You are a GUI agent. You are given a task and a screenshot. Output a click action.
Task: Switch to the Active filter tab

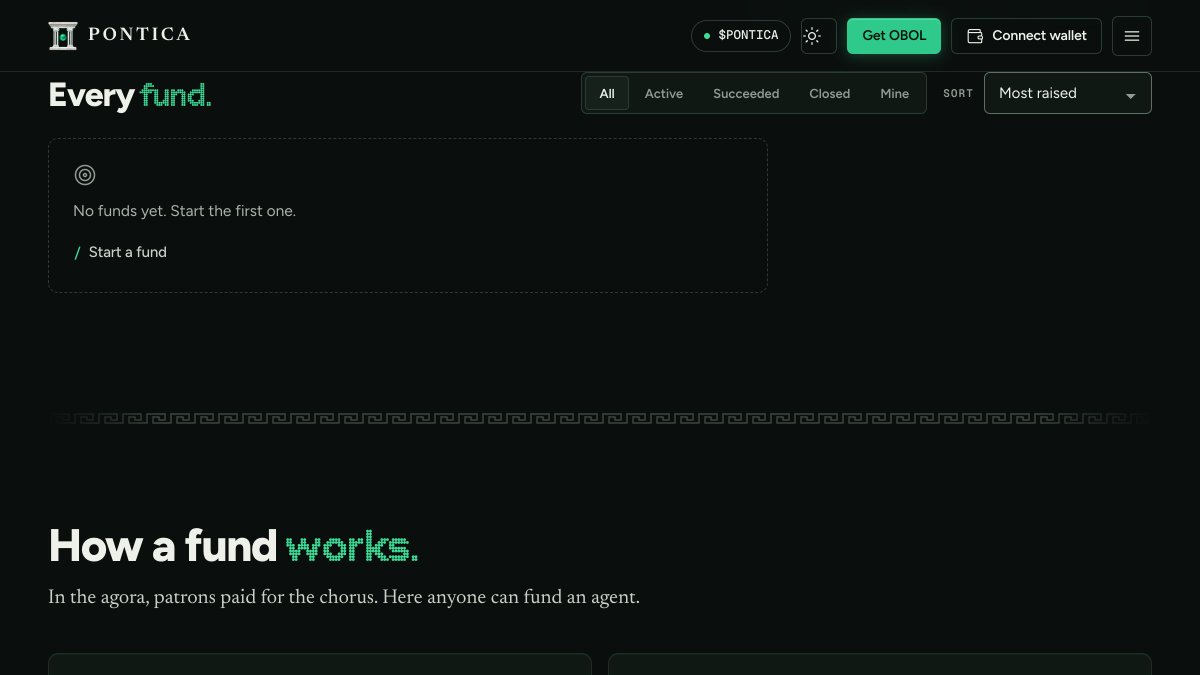[664, 93]
